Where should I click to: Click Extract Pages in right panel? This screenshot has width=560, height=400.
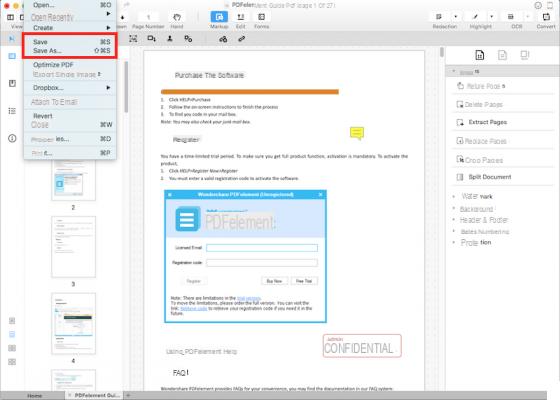tap(488, 122)
